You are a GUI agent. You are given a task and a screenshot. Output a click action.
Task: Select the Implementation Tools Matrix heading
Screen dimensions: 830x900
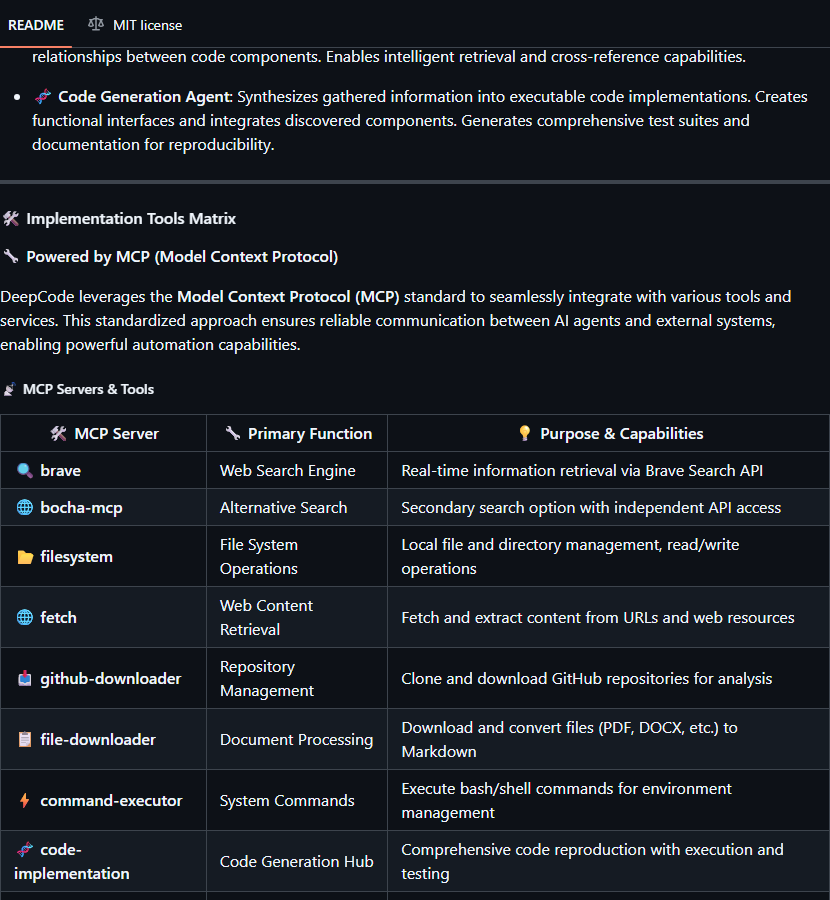131,219
